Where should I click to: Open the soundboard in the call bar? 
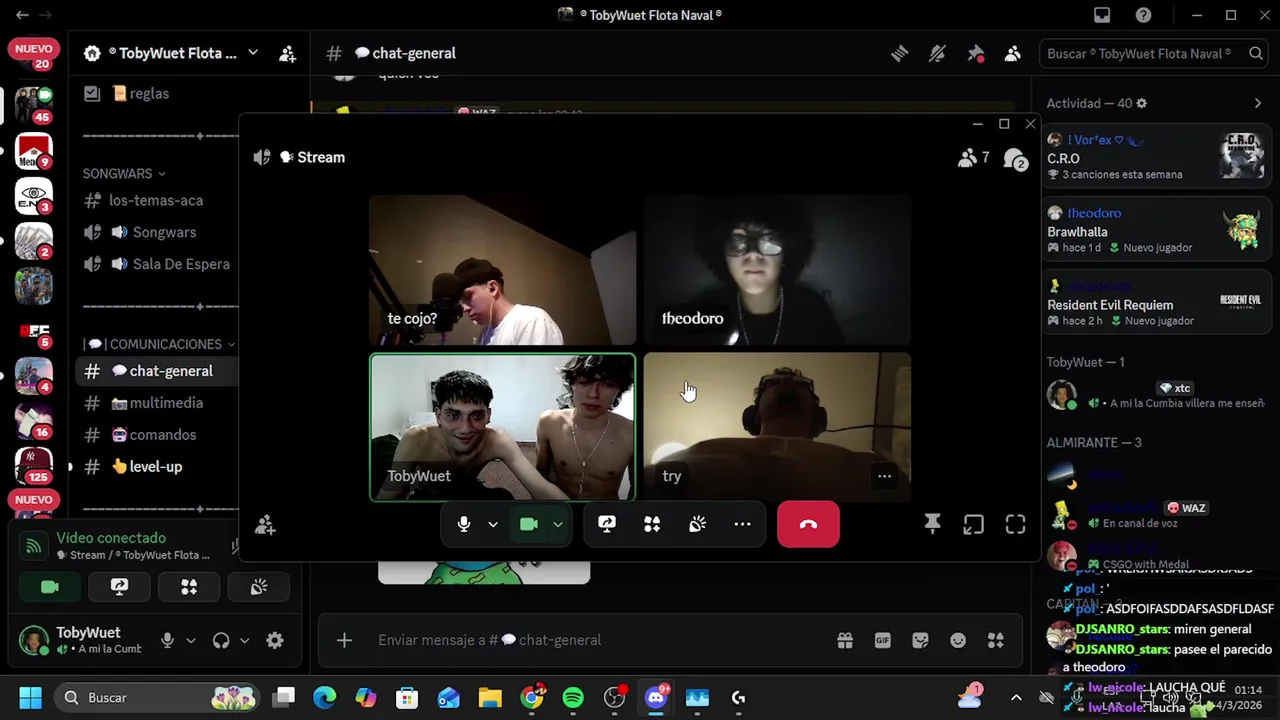[697, 524]
